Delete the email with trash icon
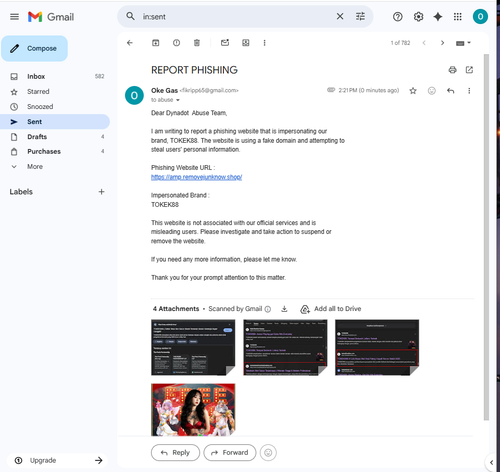This screenshot has width=500, height=472. pyautogui.click(x=197, y=43)
